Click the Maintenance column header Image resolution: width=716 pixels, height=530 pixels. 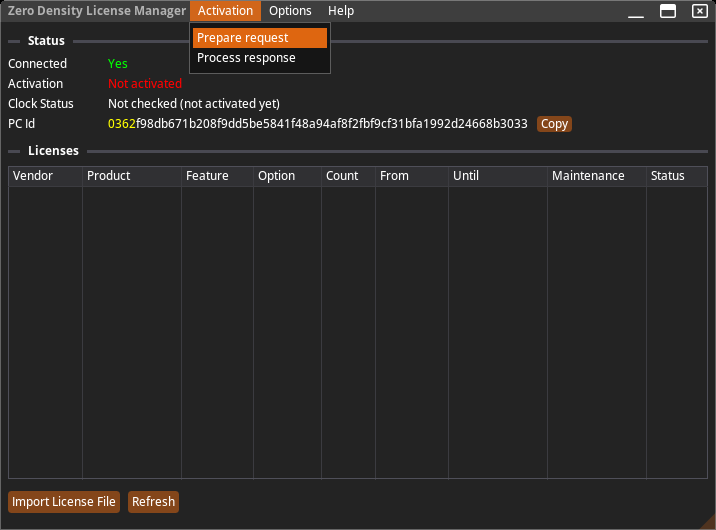(x=596, y=176)
